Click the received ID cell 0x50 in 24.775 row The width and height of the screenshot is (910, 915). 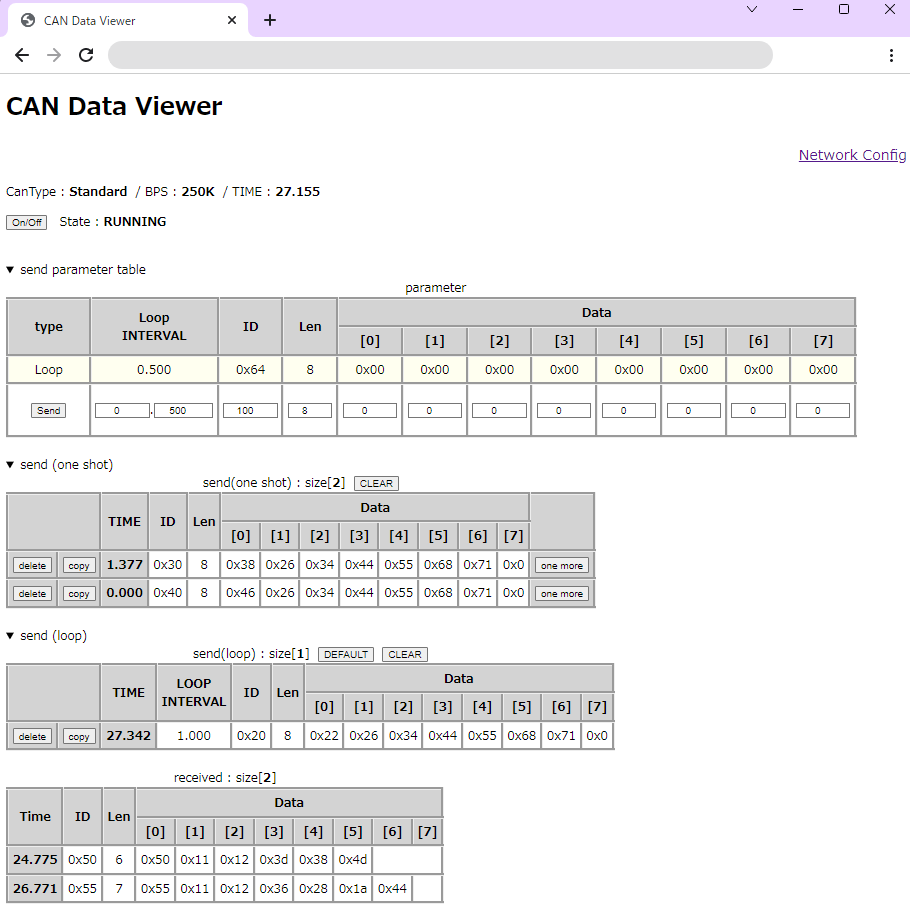click(82, 860)
